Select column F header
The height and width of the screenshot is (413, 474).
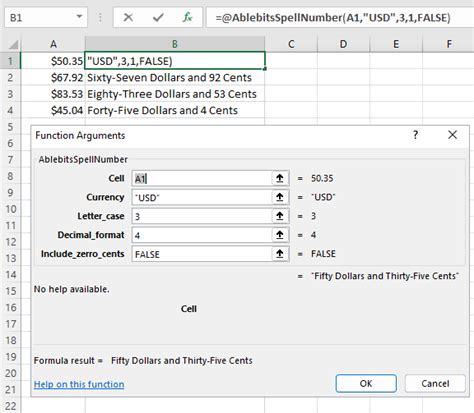tap(449, 44)
